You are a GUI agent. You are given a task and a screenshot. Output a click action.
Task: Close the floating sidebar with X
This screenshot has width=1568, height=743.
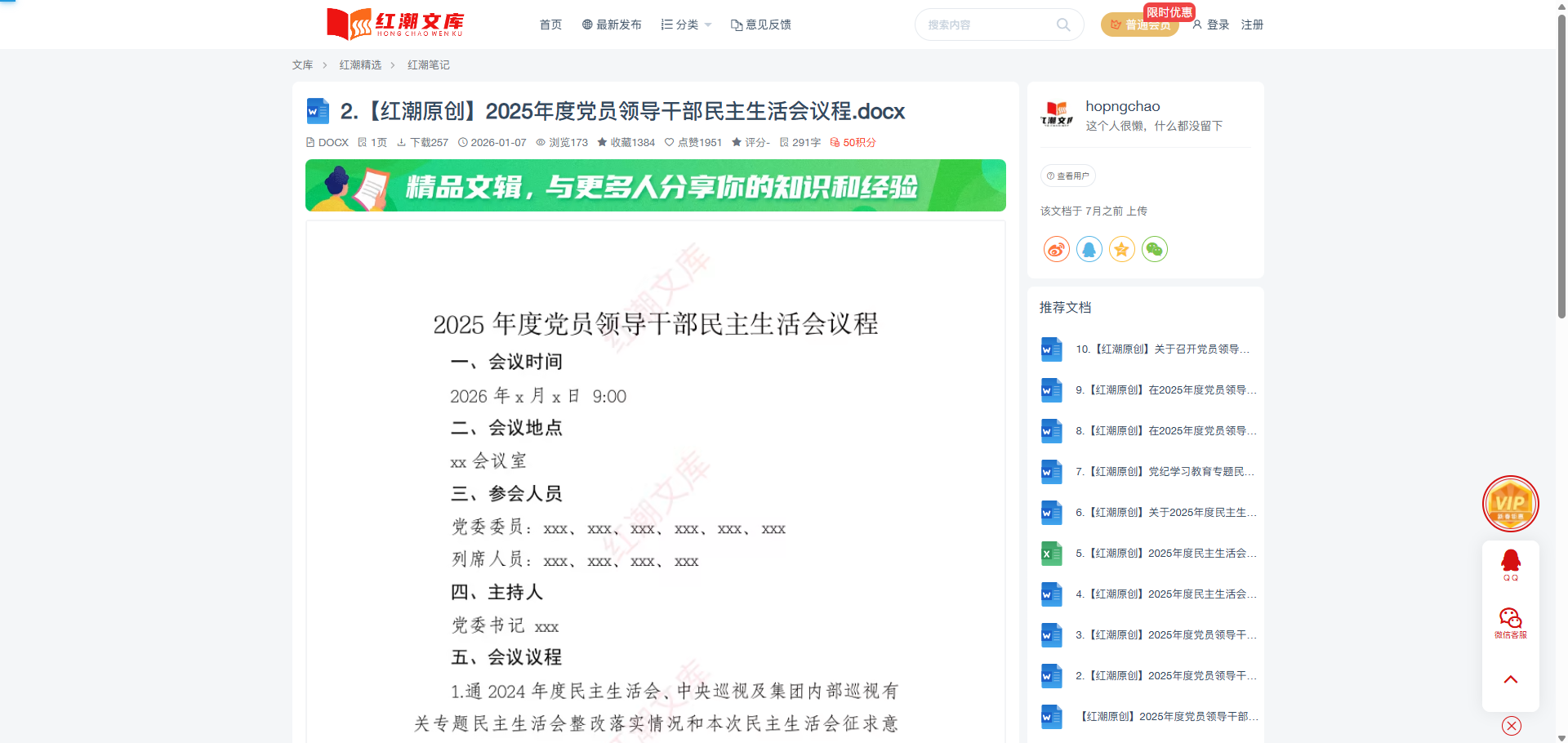pyautogui.click(x=1511, y=726)
